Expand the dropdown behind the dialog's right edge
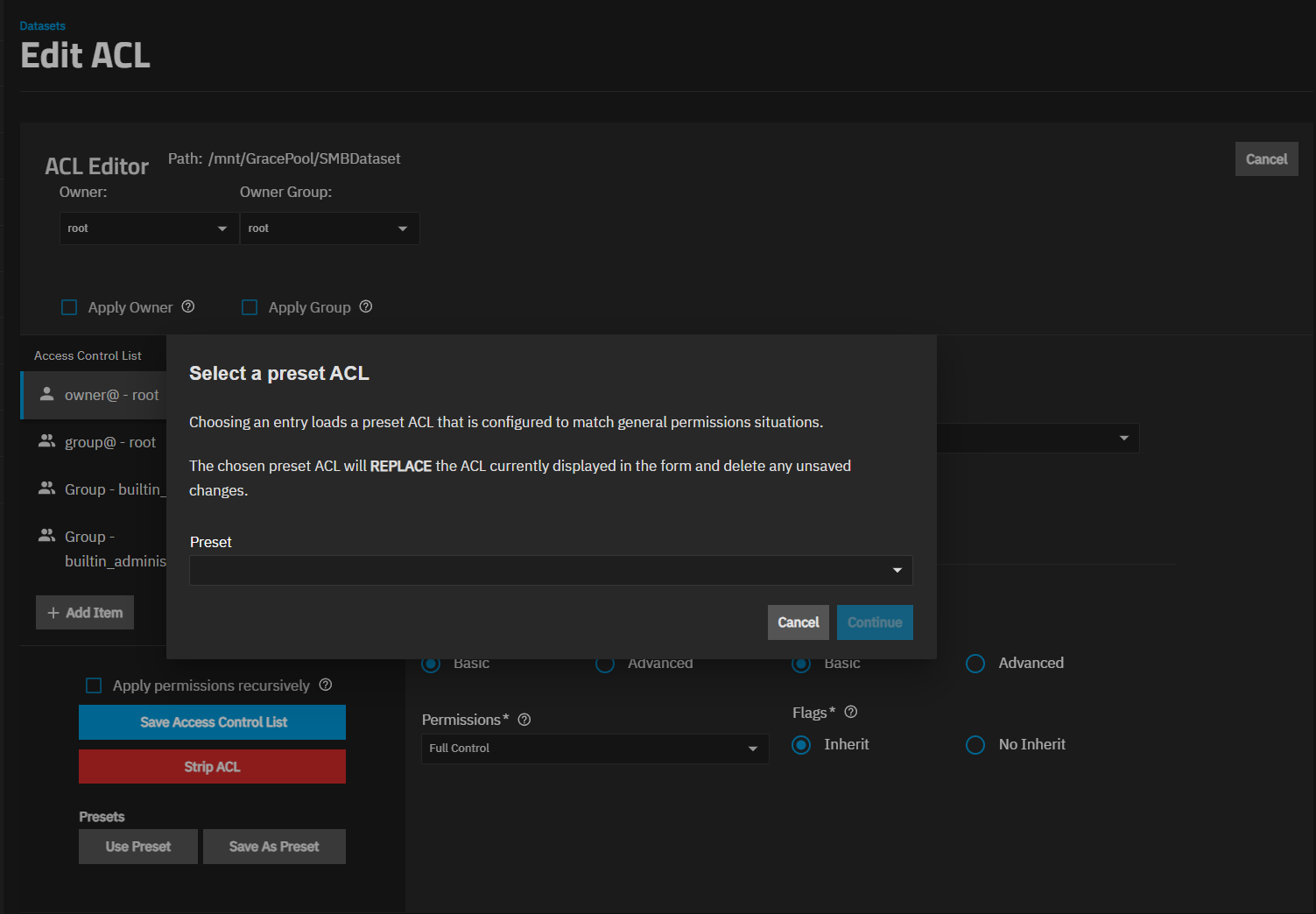Image resolution: width=1316 pixels, height=914 pixels. (1124, 438)
